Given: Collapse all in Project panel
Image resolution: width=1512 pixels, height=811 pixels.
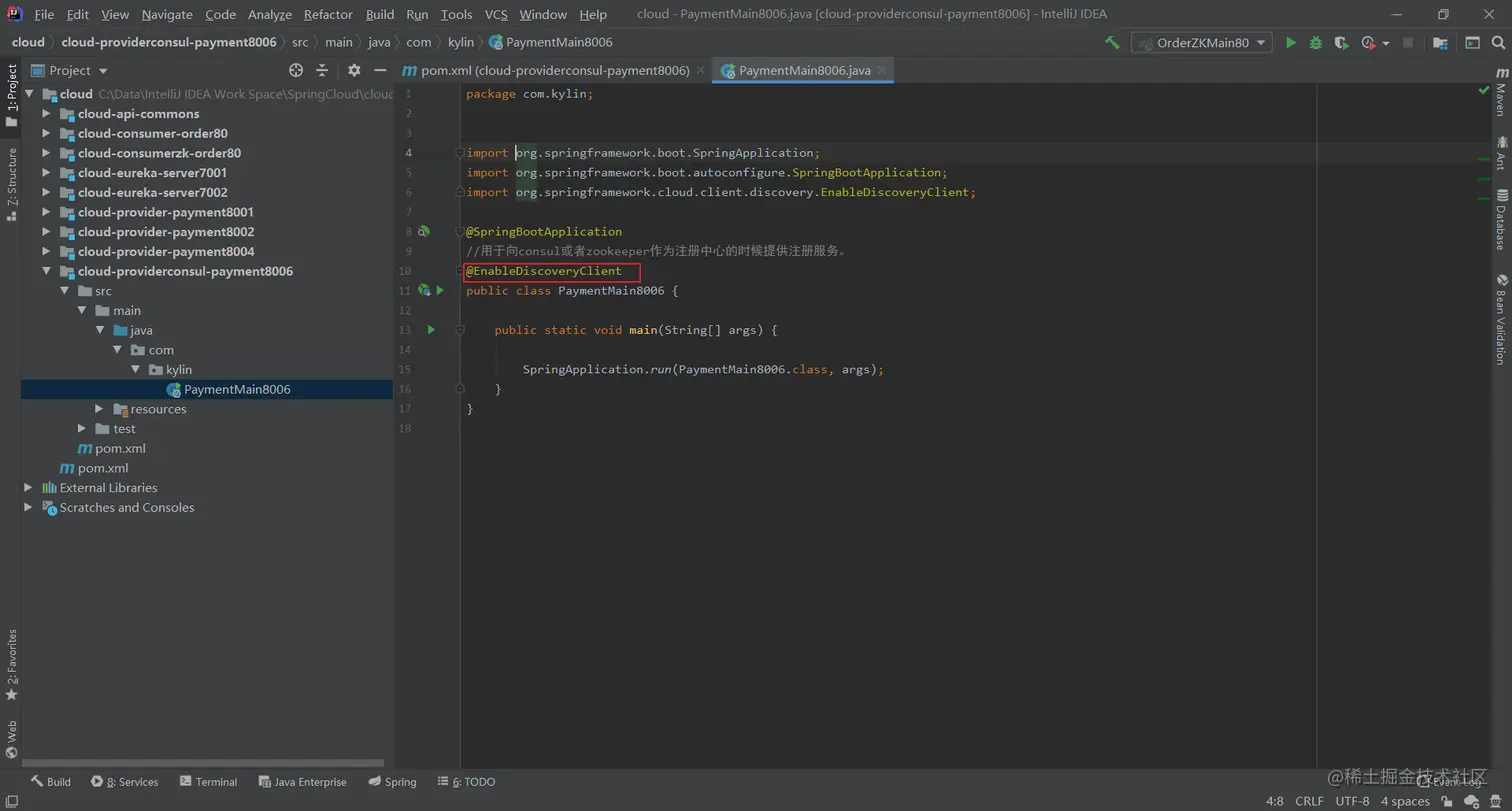Looking at the screenshot, I should coord(322,70).
